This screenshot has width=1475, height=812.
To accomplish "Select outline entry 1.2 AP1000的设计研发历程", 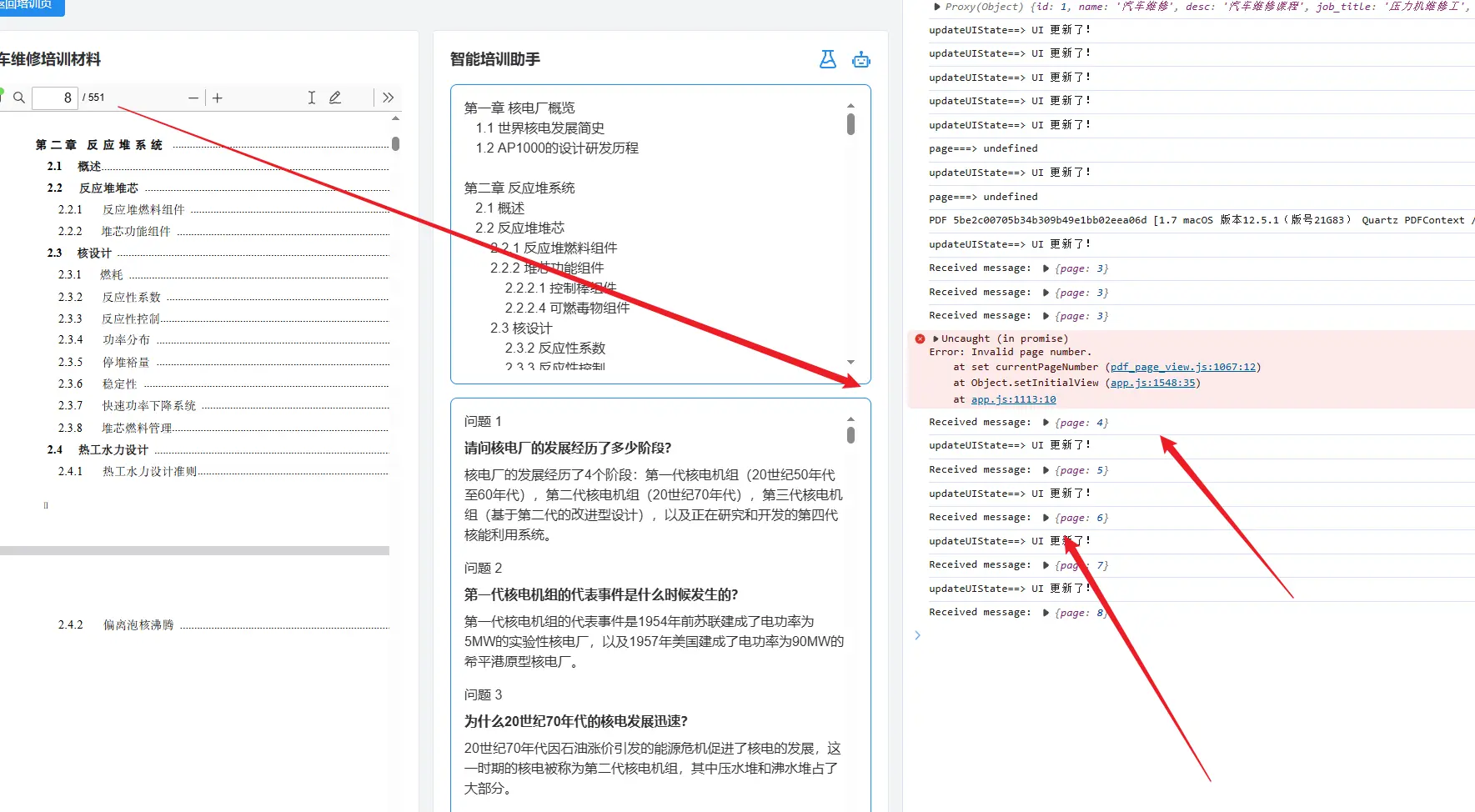I will click(557, 148).
